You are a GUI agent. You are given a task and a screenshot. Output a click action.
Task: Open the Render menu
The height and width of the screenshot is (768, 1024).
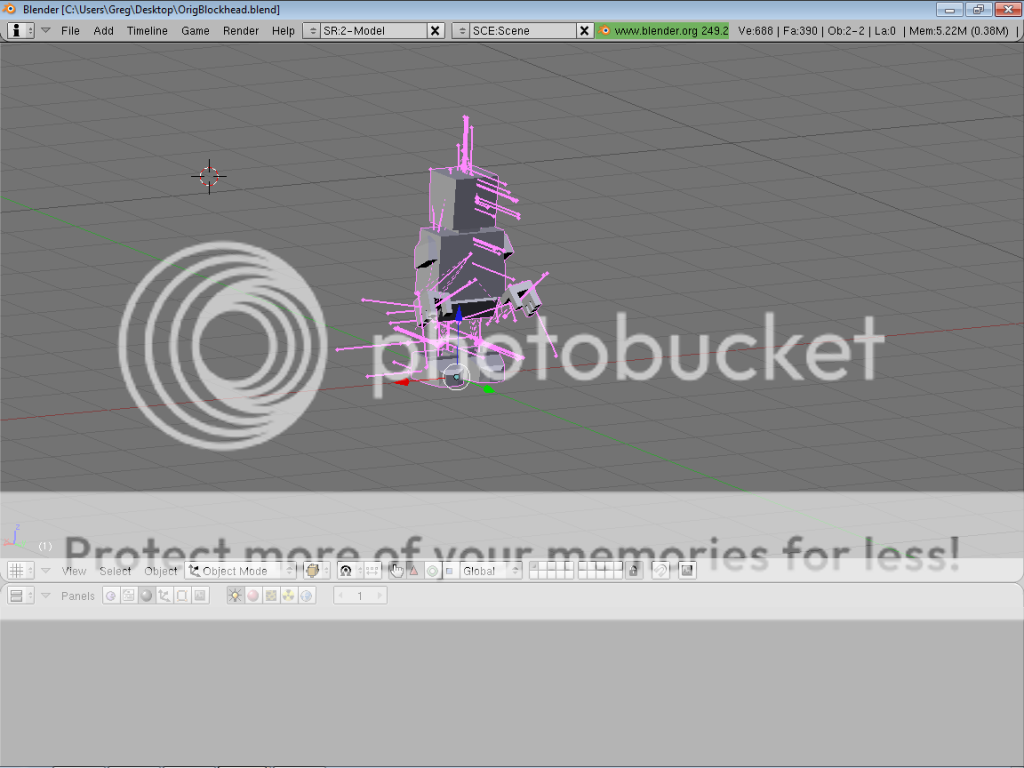(x=241, y=31)
